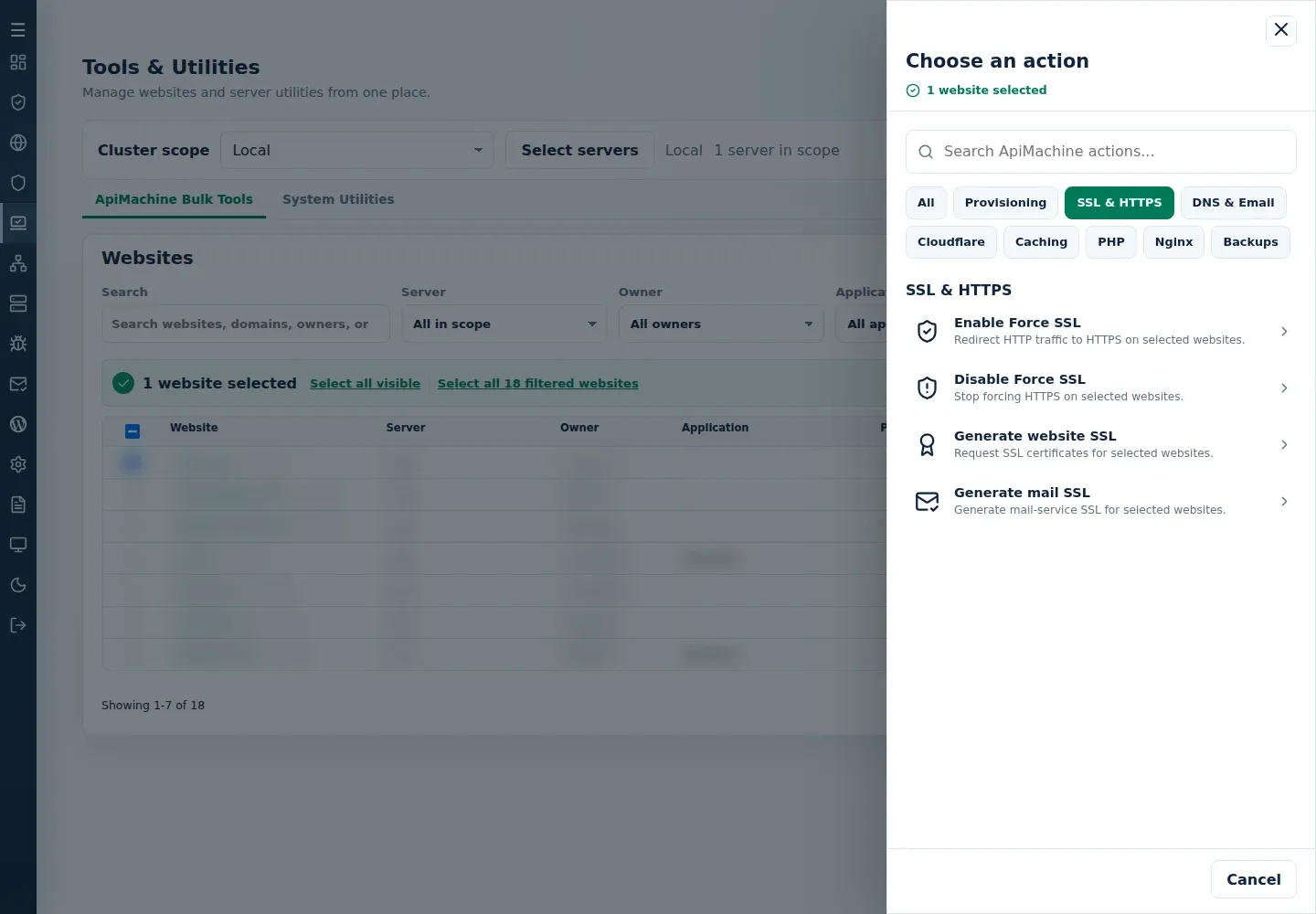
Task: Click the logout arrow icon in the sidebar
Action: click(18, 625)
